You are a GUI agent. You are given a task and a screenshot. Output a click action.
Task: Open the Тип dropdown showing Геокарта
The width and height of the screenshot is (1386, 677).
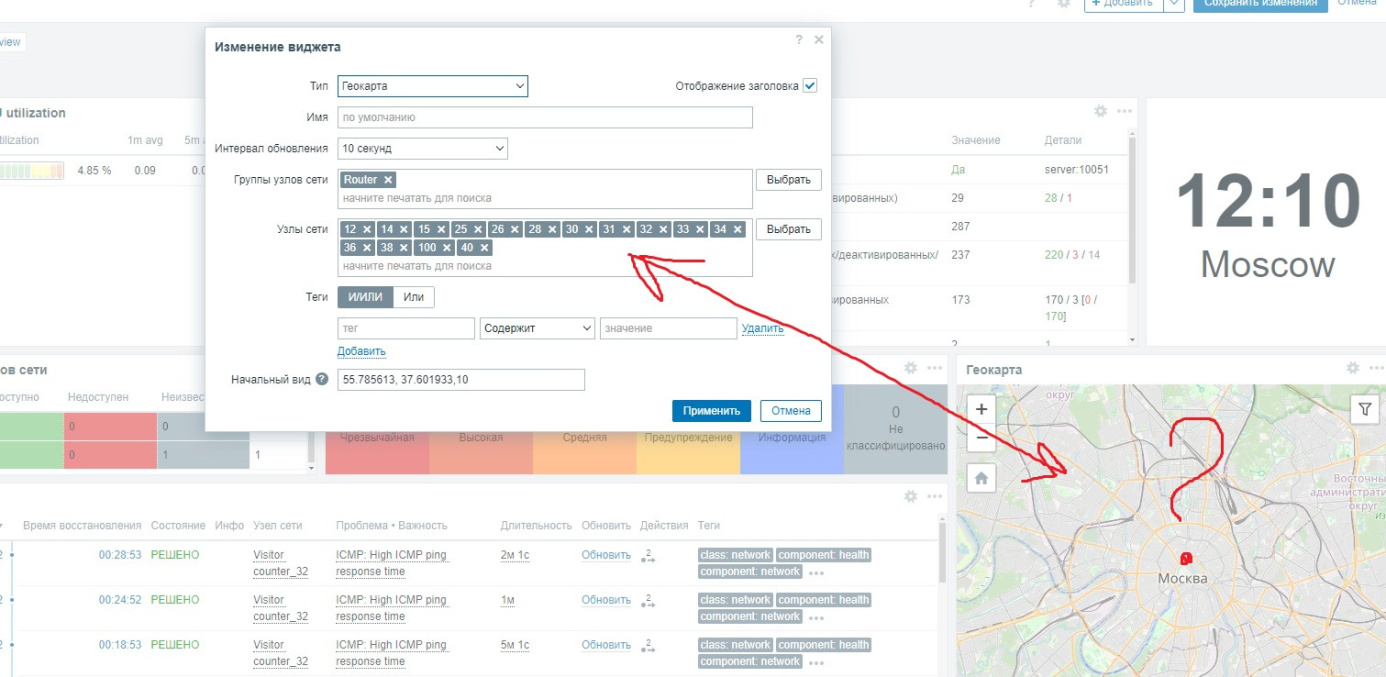(x=433, y=87)
